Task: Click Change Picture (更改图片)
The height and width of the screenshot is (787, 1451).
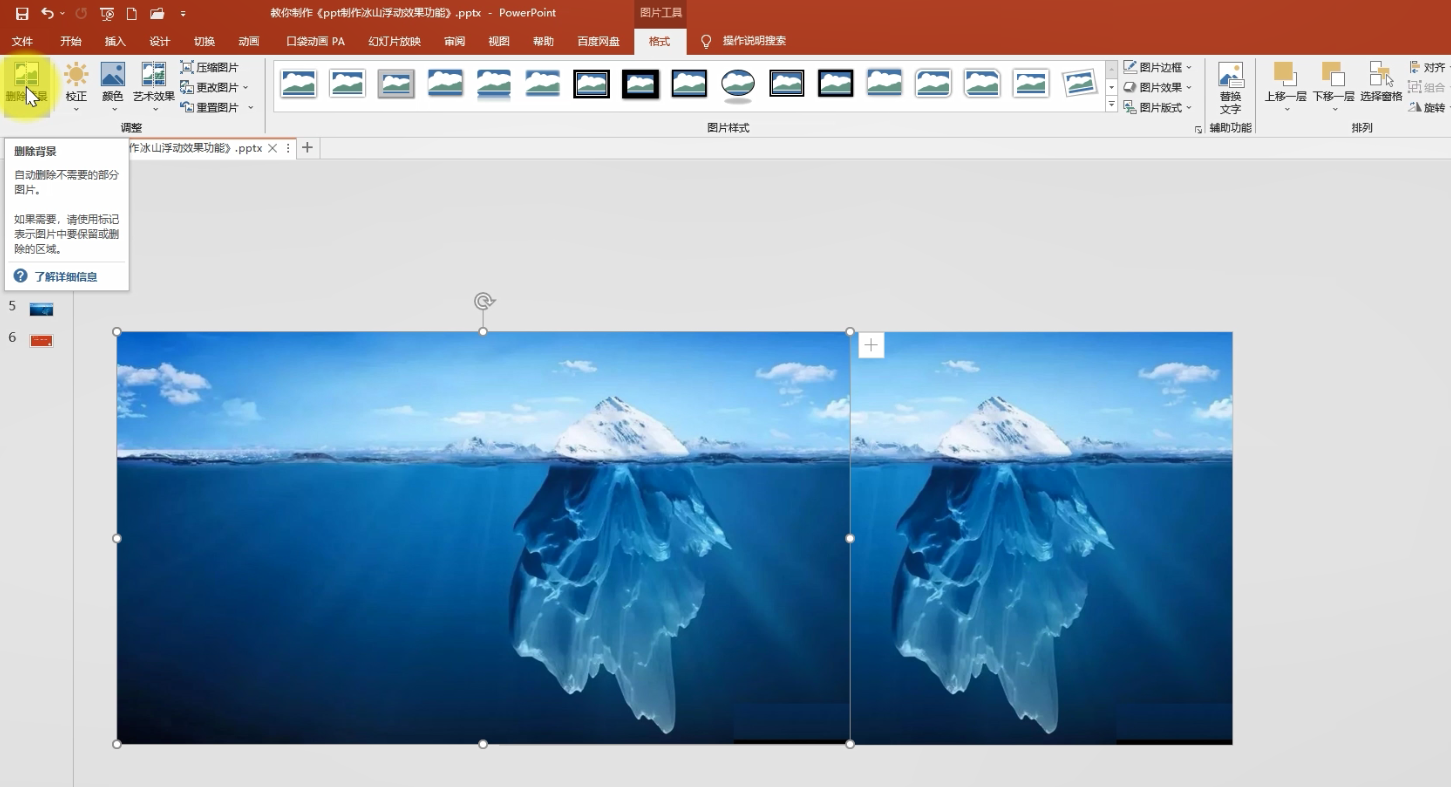Action: tap(214, 87)
